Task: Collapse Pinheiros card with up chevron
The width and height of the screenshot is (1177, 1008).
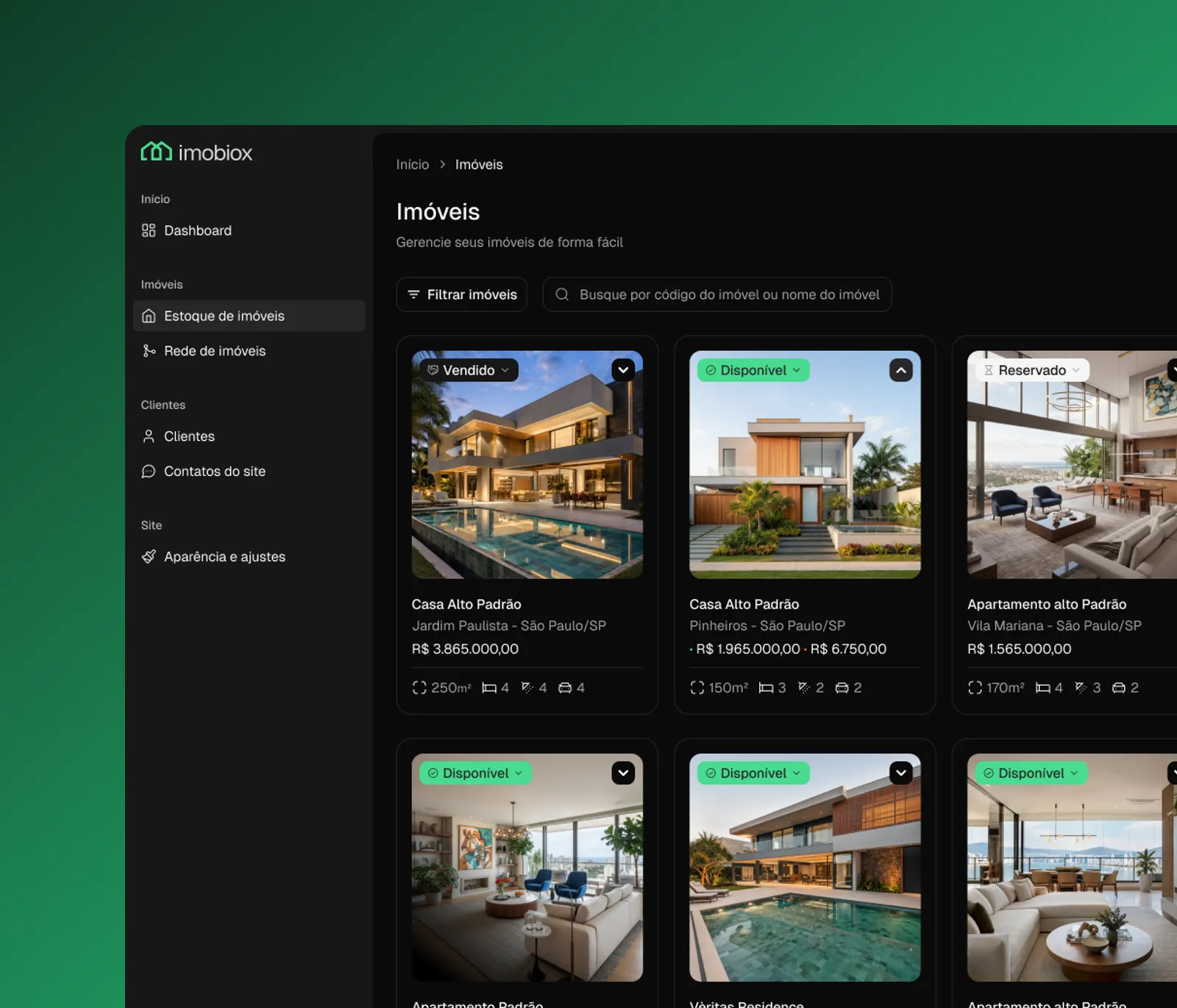Action: [901, 370]
